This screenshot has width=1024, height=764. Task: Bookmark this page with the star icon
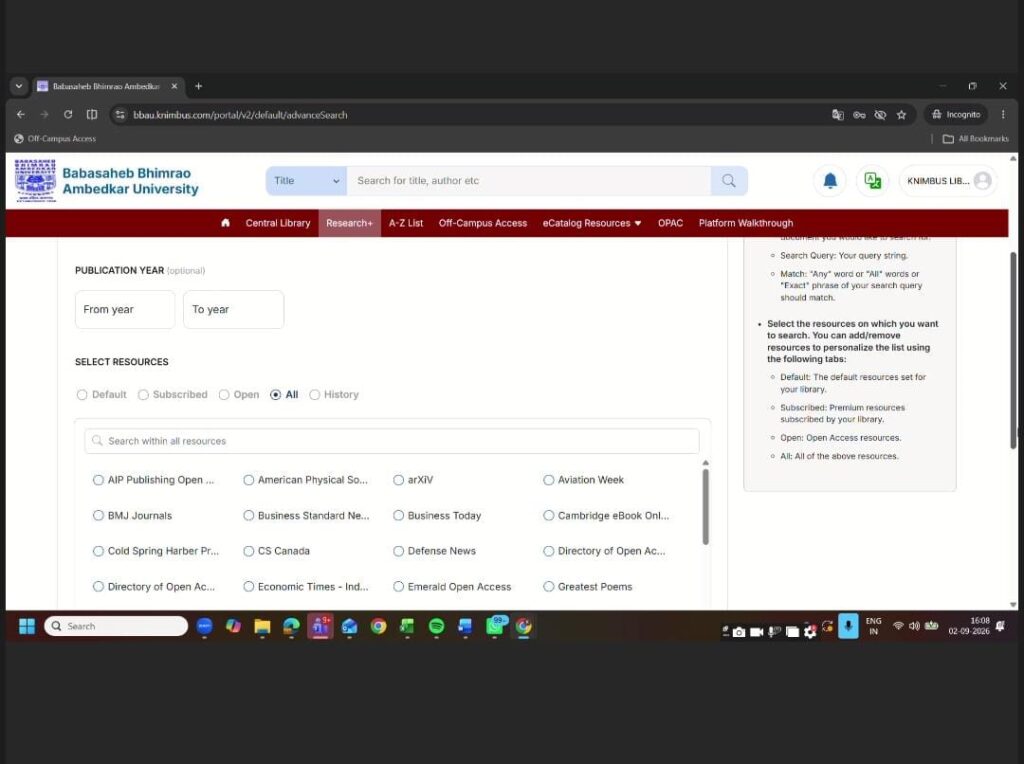coord(901,115)
